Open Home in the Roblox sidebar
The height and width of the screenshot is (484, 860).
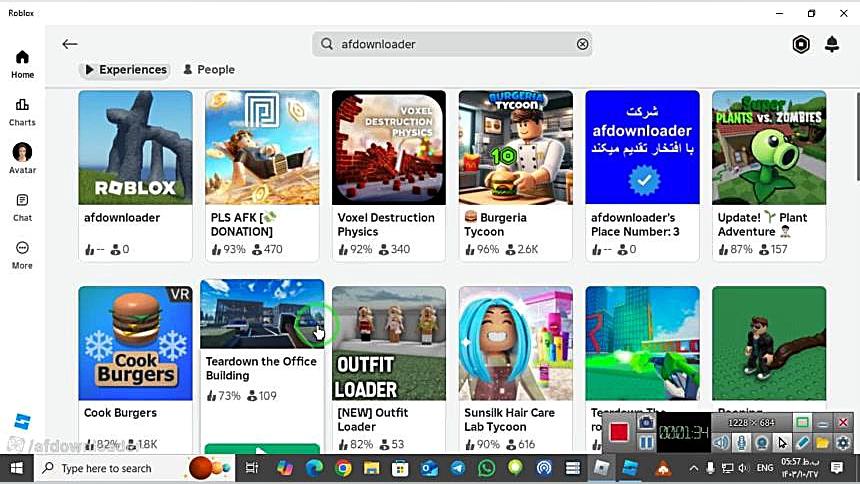(22, 64)
